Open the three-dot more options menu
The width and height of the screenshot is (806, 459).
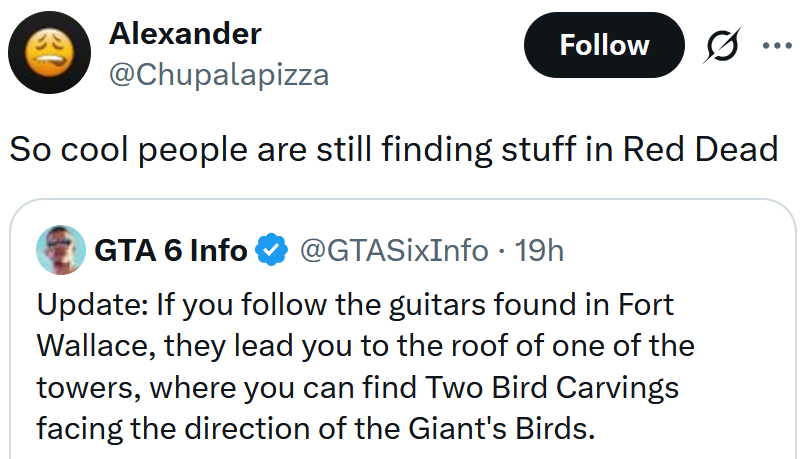777,46
